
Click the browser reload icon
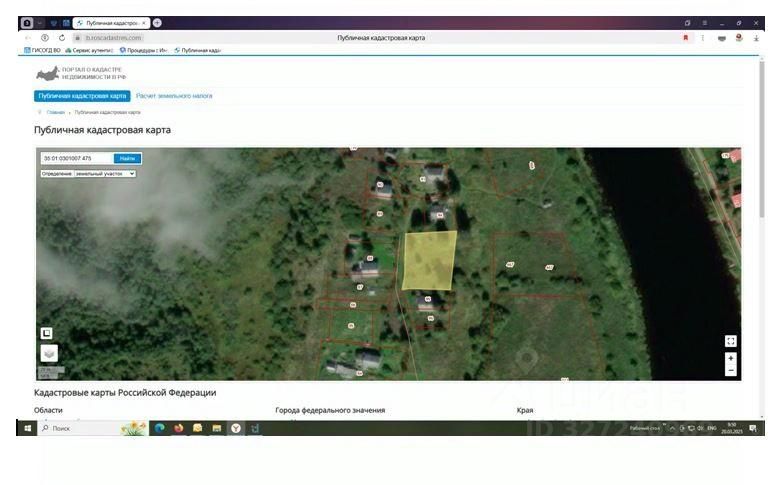click(62, 38)
